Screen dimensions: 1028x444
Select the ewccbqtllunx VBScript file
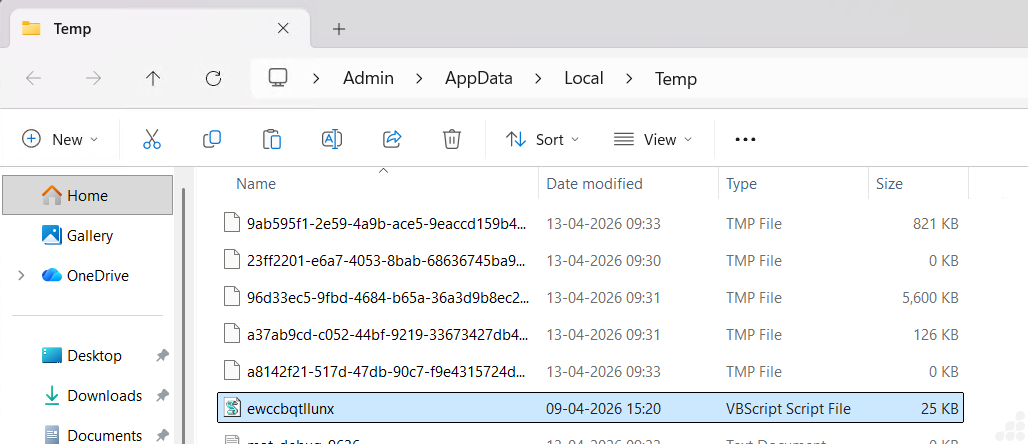(x=290, y=407)
